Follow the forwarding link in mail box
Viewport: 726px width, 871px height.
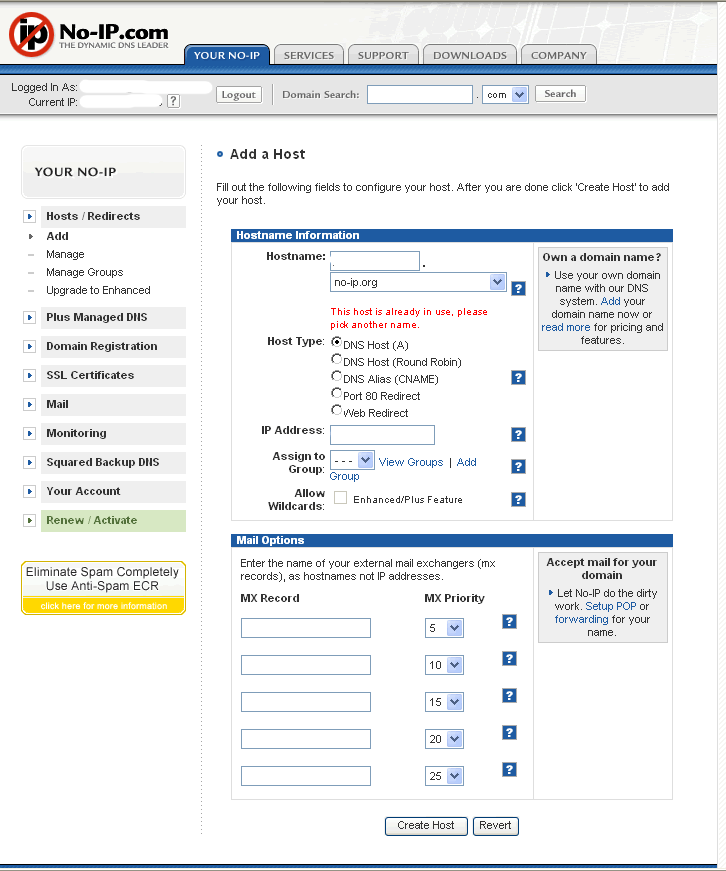(x=582, y=619)
